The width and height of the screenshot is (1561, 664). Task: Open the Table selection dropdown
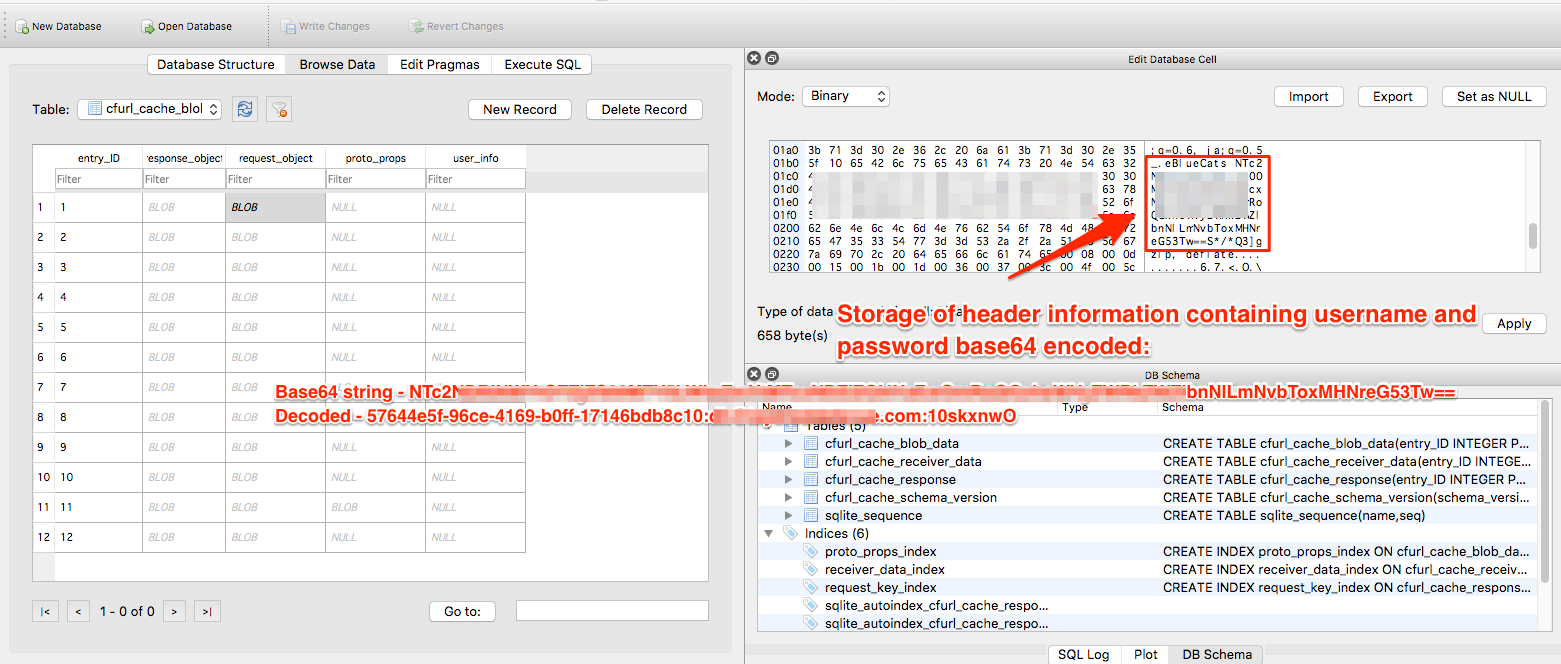pos(149,109)
